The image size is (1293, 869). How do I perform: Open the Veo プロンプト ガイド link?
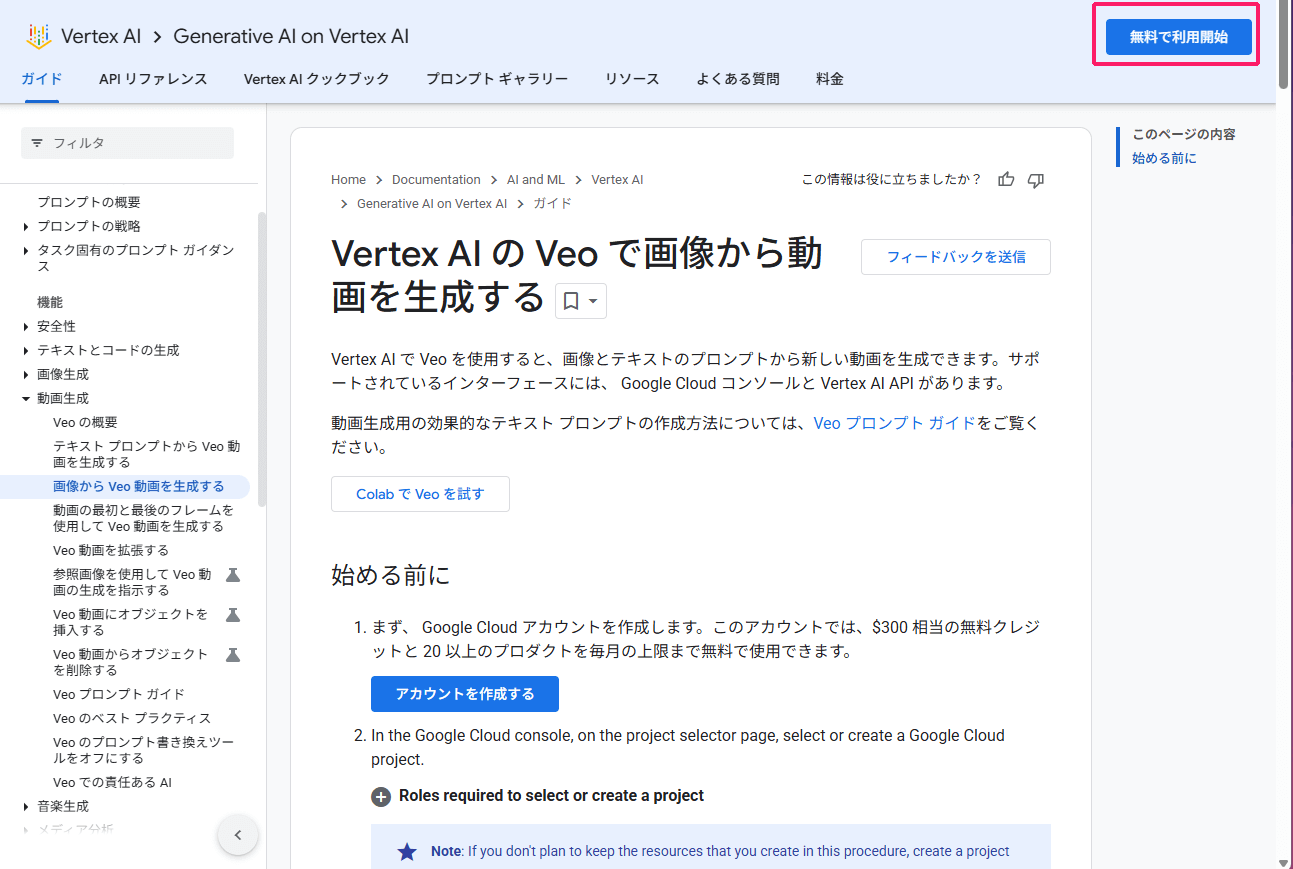tap(894, 423)
